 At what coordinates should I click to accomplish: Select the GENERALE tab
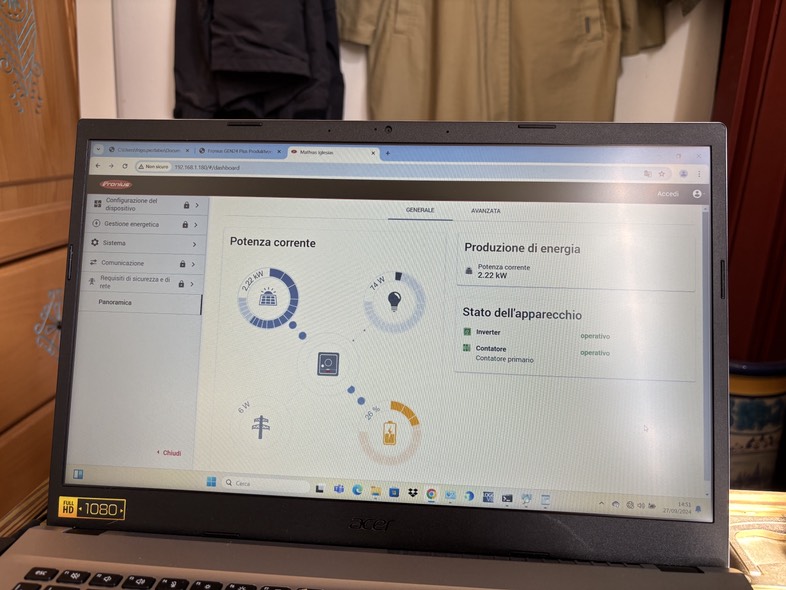click(x=420, y=210)
